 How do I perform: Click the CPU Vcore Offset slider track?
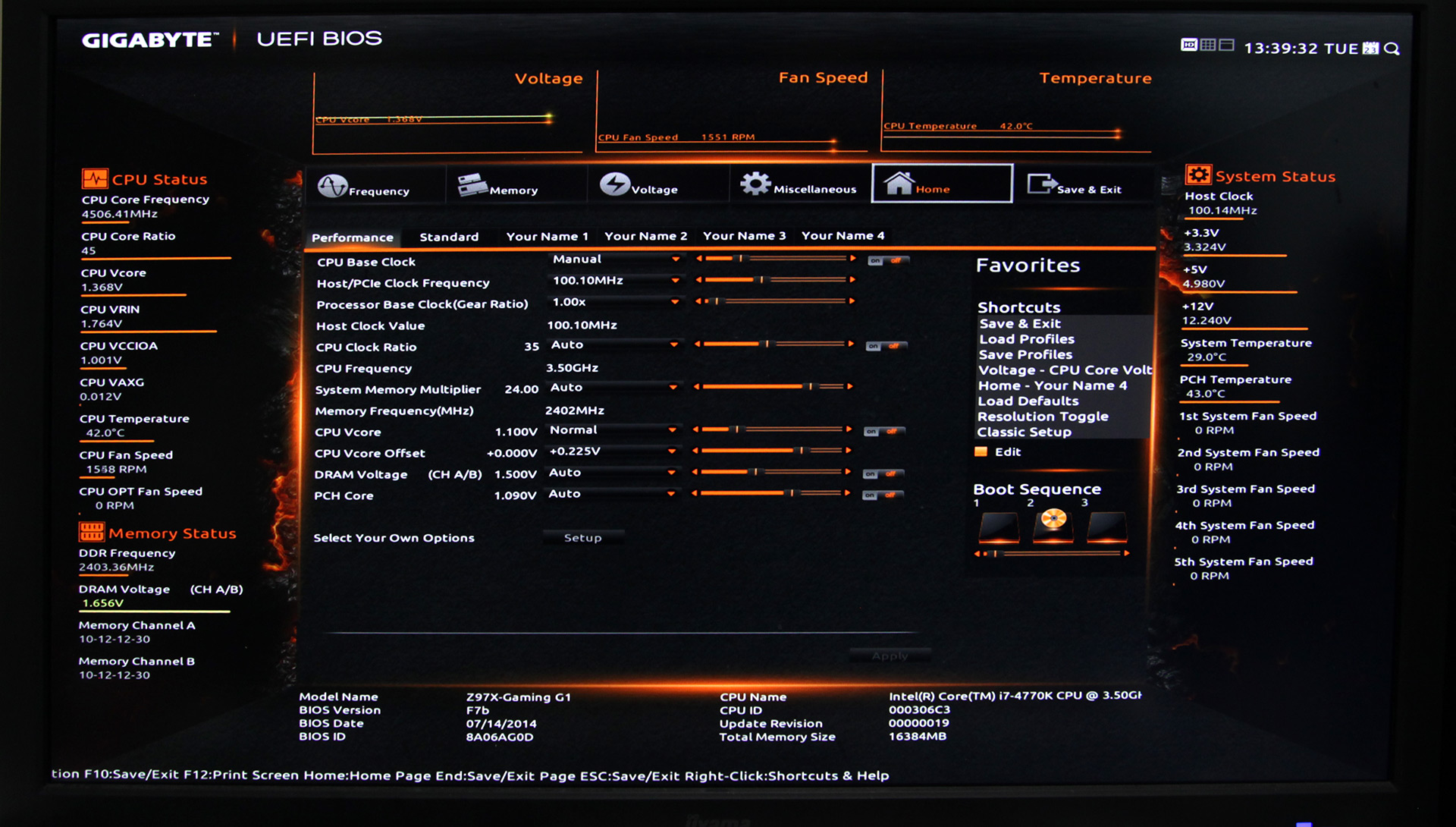tap(772, 451)
